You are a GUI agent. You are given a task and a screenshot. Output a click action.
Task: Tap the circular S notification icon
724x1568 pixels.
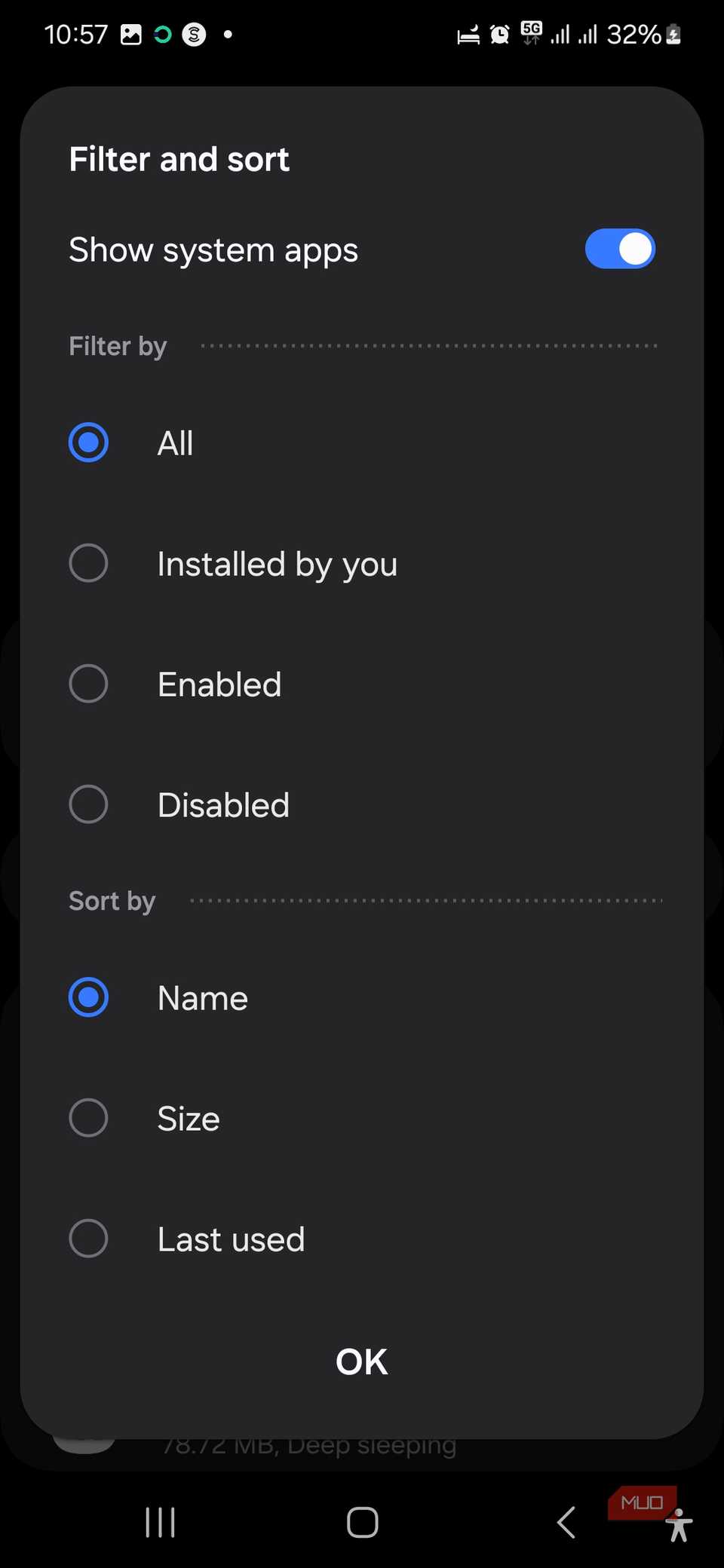pyautogui.click(x=195, y=33)
